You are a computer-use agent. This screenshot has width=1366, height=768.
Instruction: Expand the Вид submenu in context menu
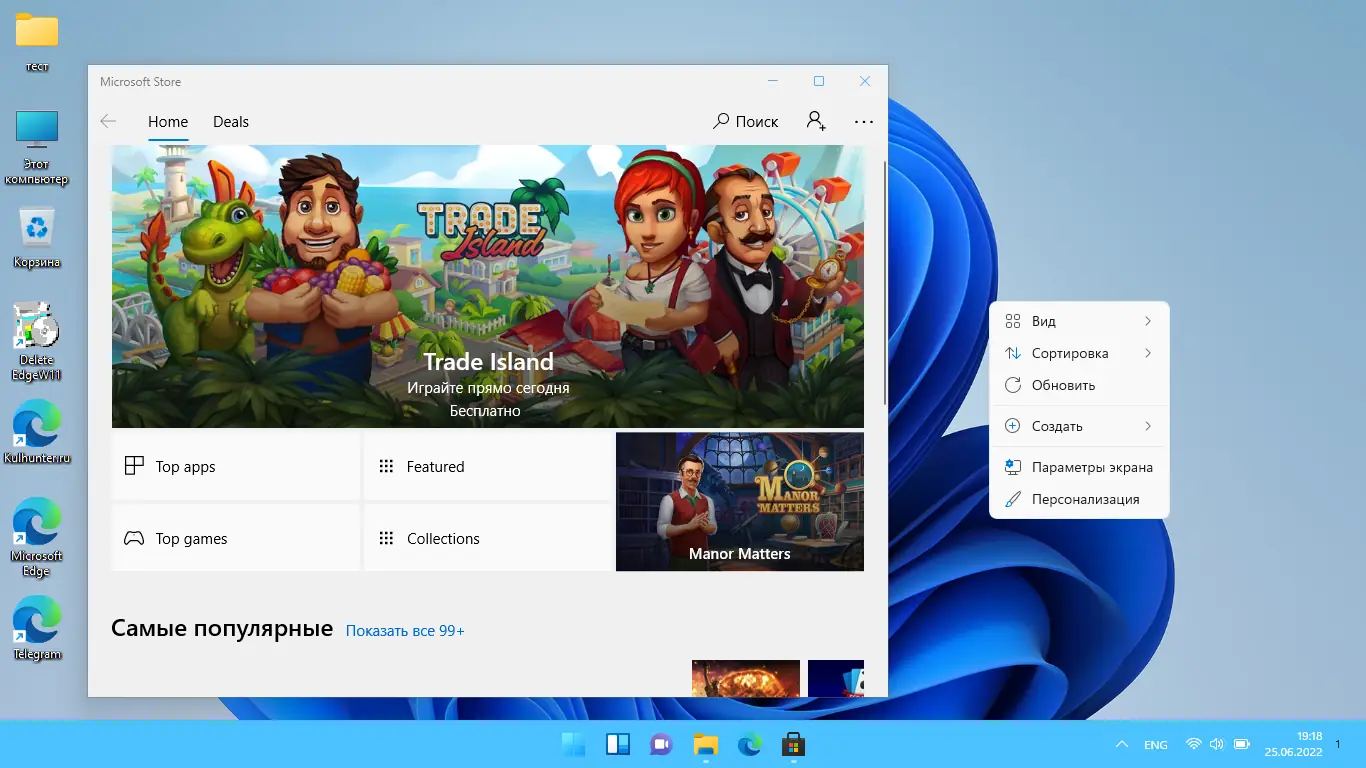click(1078, 321)
